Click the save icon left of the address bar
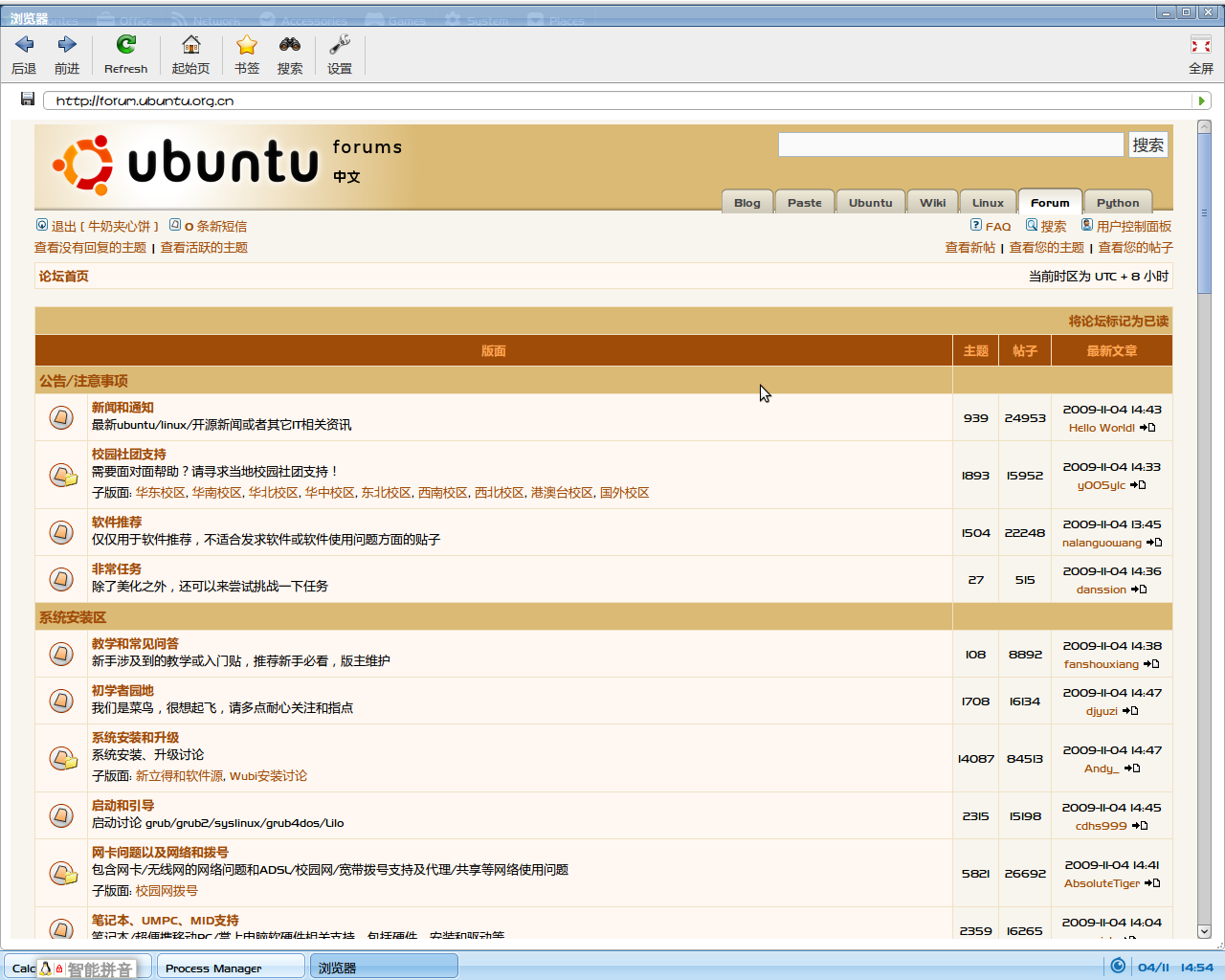This screenshot has width=1225, height=980. click(28, 100)
